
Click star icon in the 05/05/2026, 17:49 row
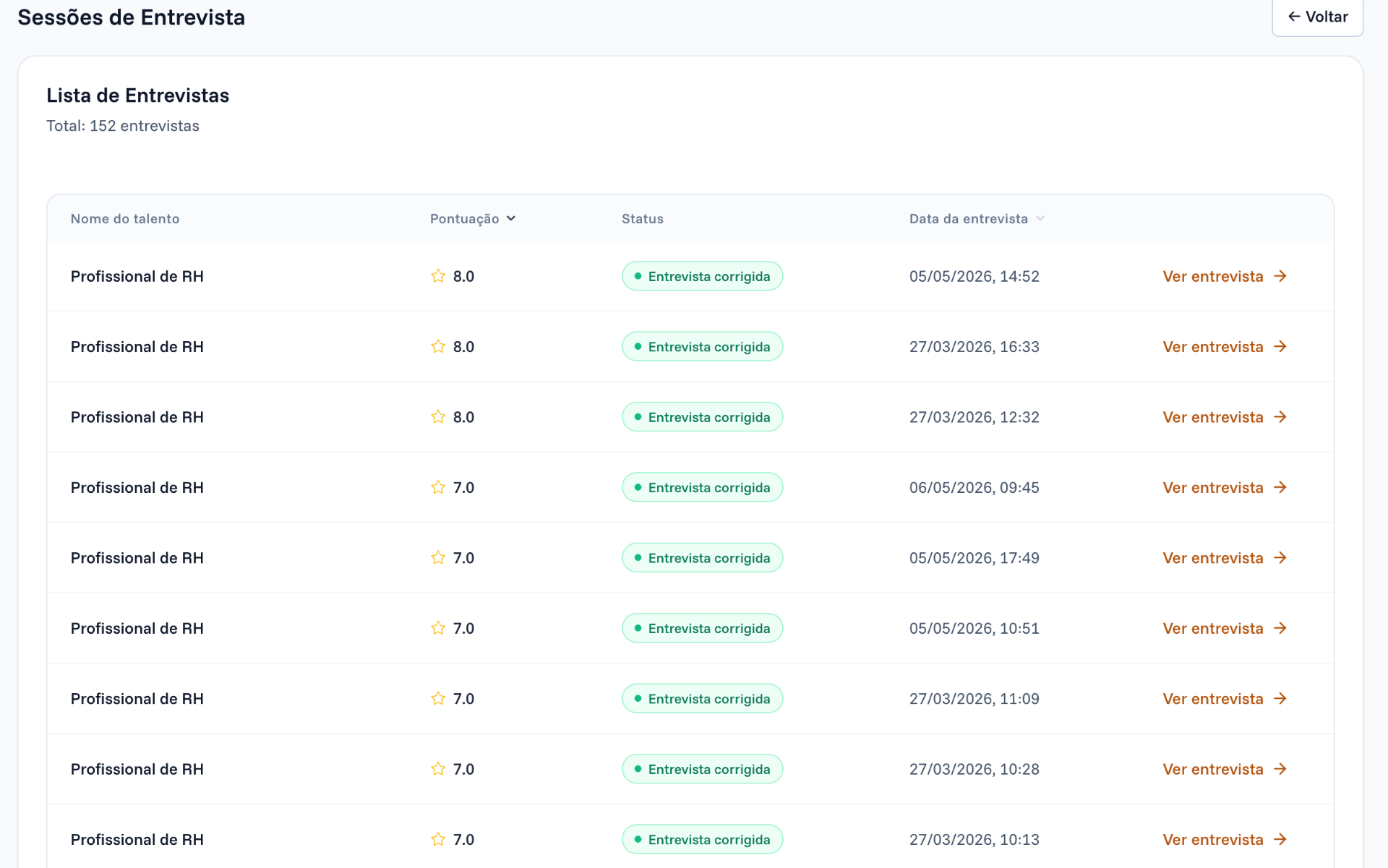[x=438, y=558]
